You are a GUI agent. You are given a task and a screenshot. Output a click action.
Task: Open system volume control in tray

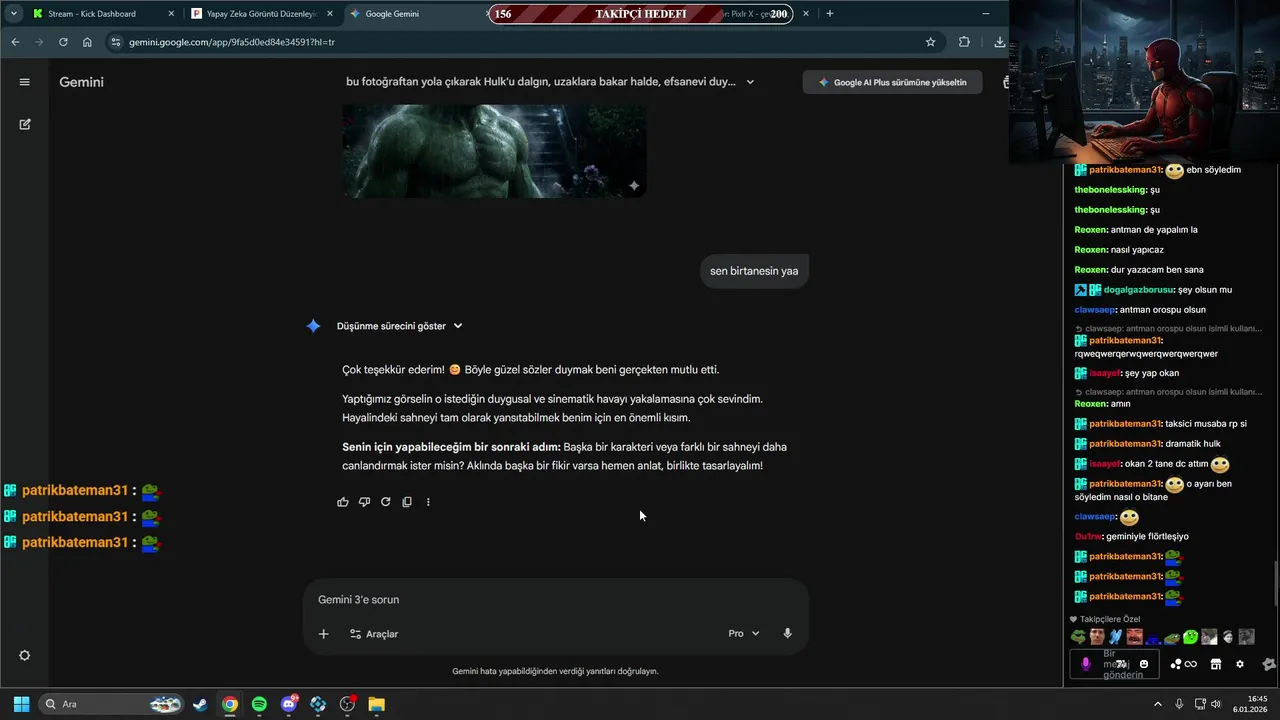click(x=1216, y=704)
